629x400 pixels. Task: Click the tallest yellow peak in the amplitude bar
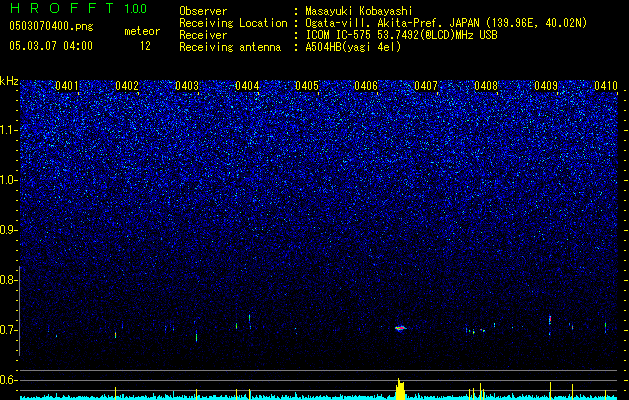400,389
